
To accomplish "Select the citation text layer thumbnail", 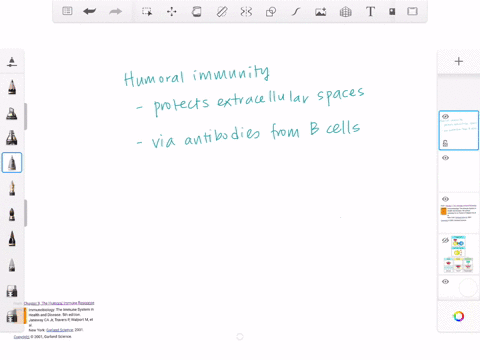I will [x=459, y=213].
